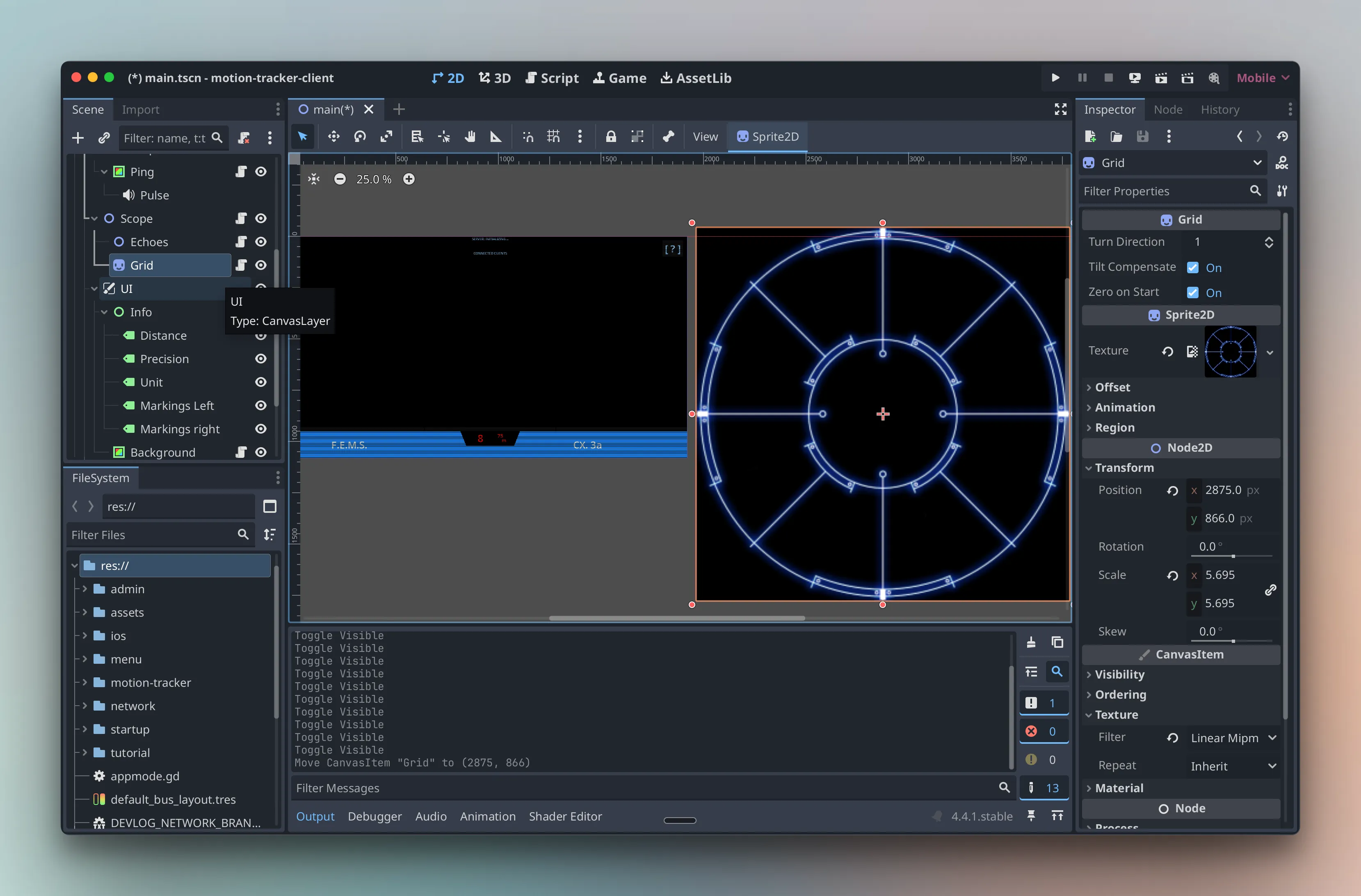Open the Filter Linear Mipmap dropdown
1361x896 pixels.
(x=1233, y=738)
